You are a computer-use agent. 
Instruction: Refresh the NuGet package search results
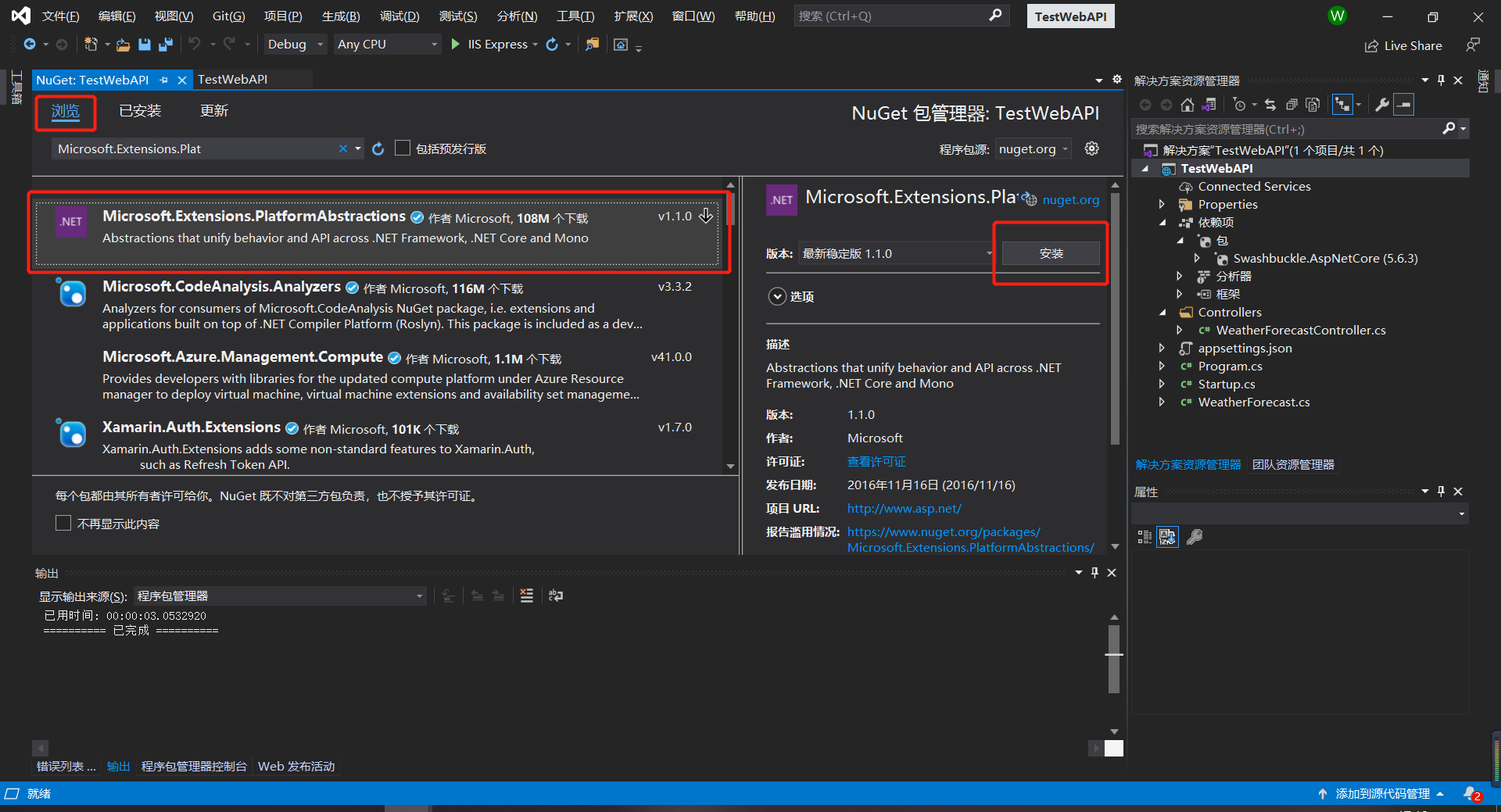coord(378,148)
